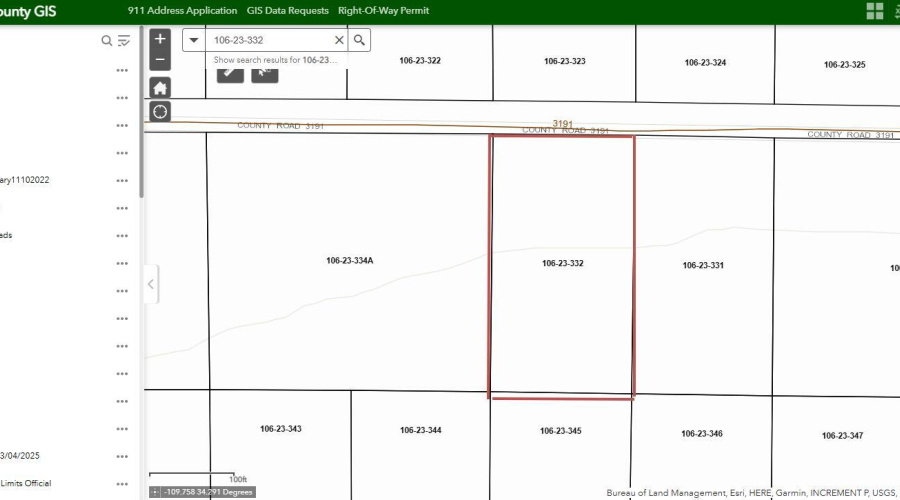Clear the 106-23-332 search text
The height and width of the screenshot is (500, 900).
[339, 40]
